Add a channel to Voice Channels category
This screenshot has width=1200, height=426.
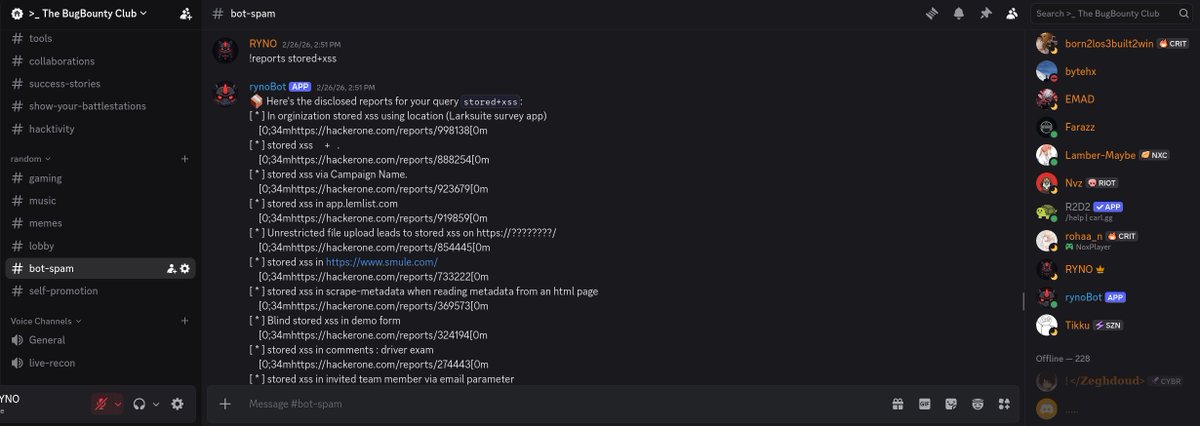[x=184, y=321]
